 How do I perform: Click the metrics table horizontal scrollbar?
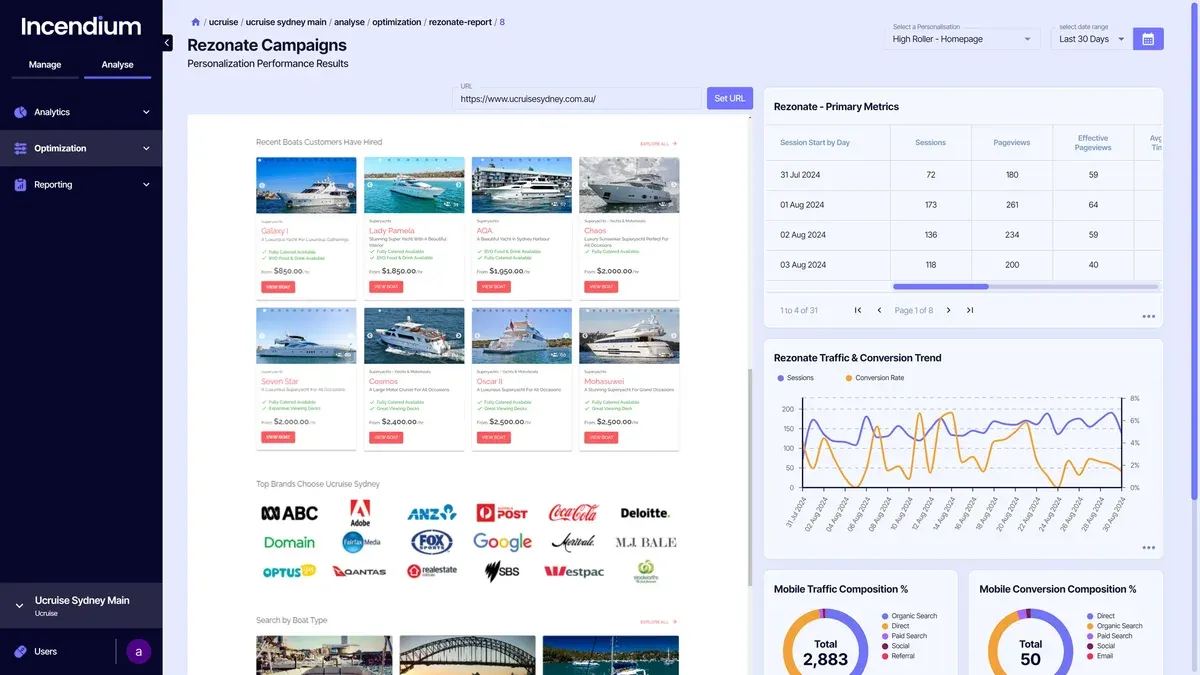pos(940,287)
